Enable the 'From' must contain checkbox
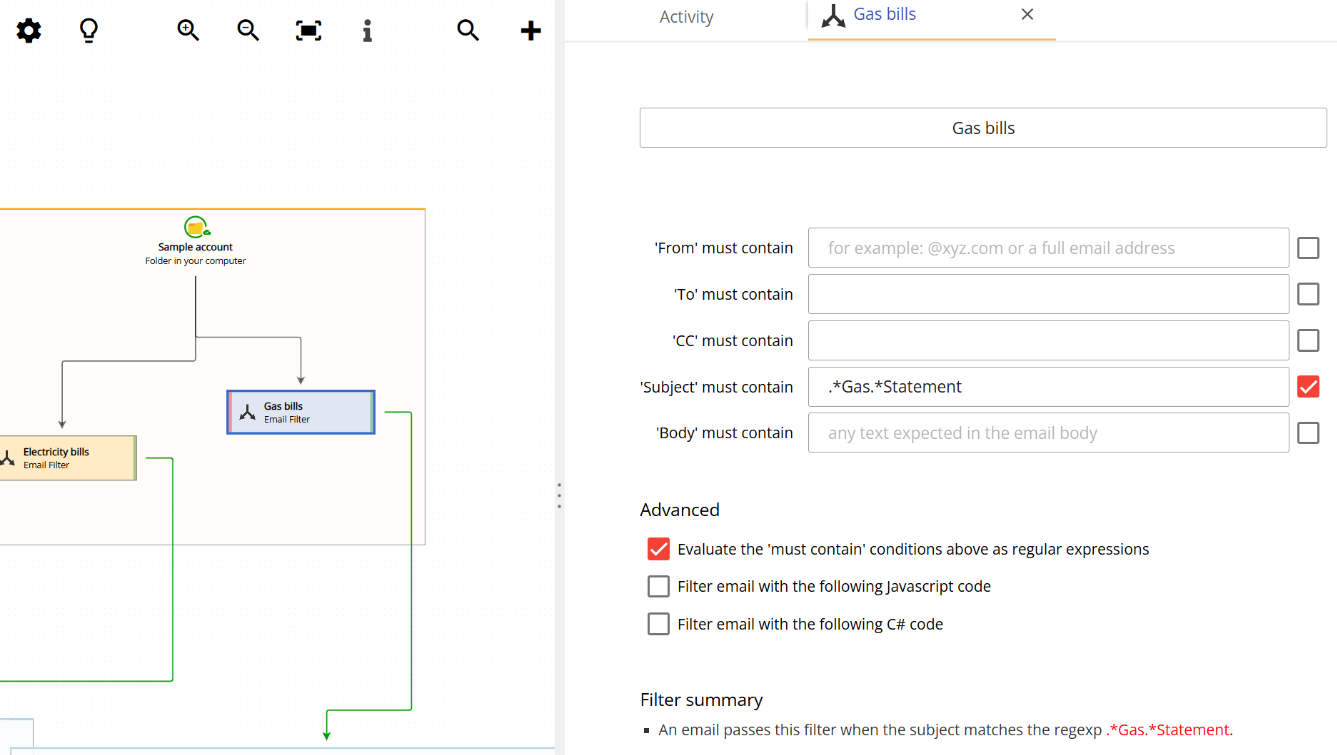 [1308, 247]
